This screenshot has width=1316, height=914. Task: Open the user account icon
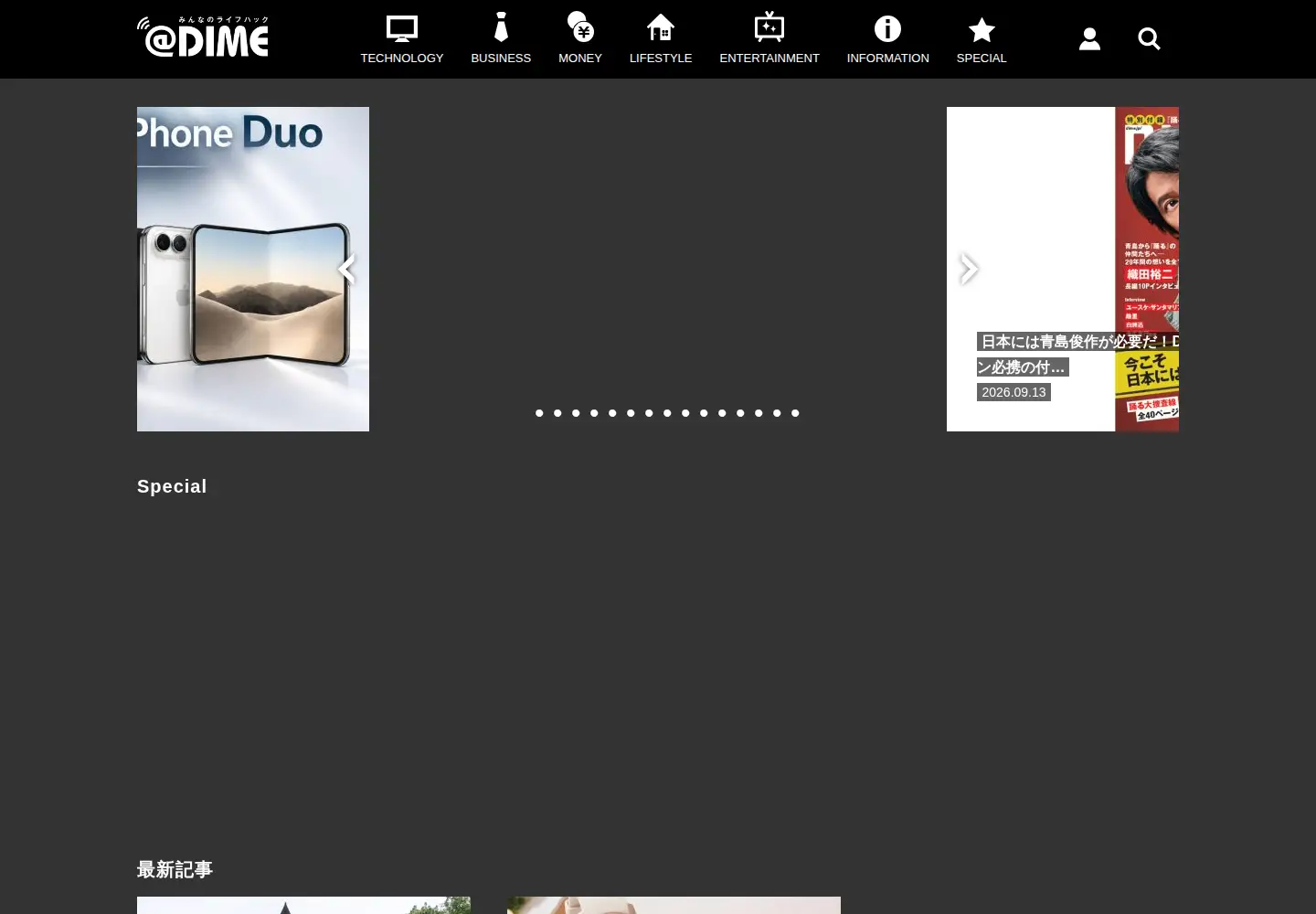pyautogui.click(x=1089, y=38)
